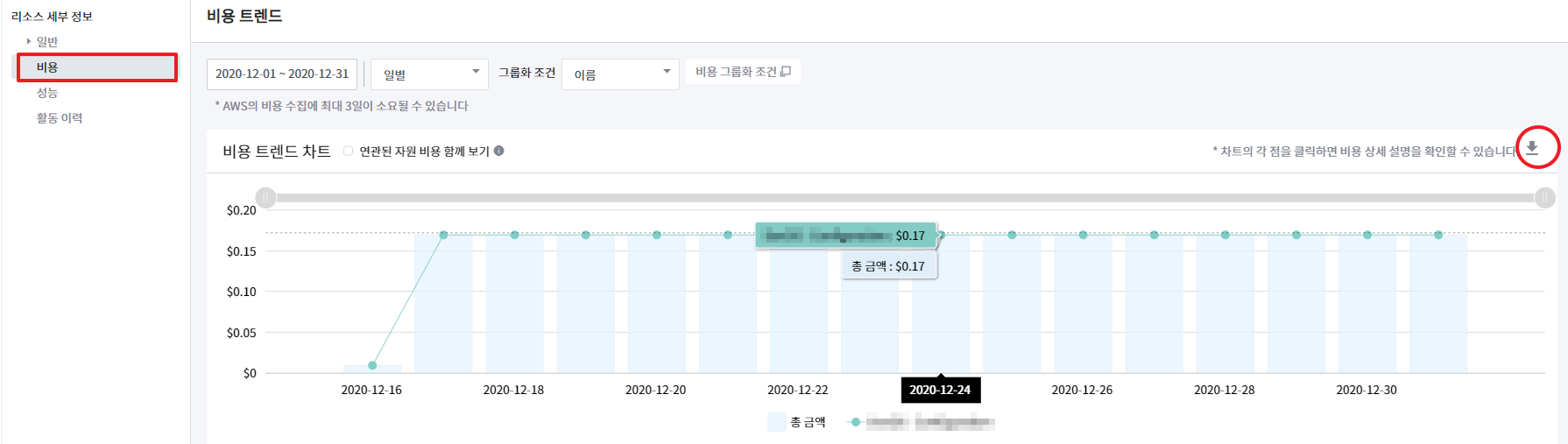Screen dimensions: 1568x444
Task: Open the 활동 이력 menu item
Action: point(60,118)
